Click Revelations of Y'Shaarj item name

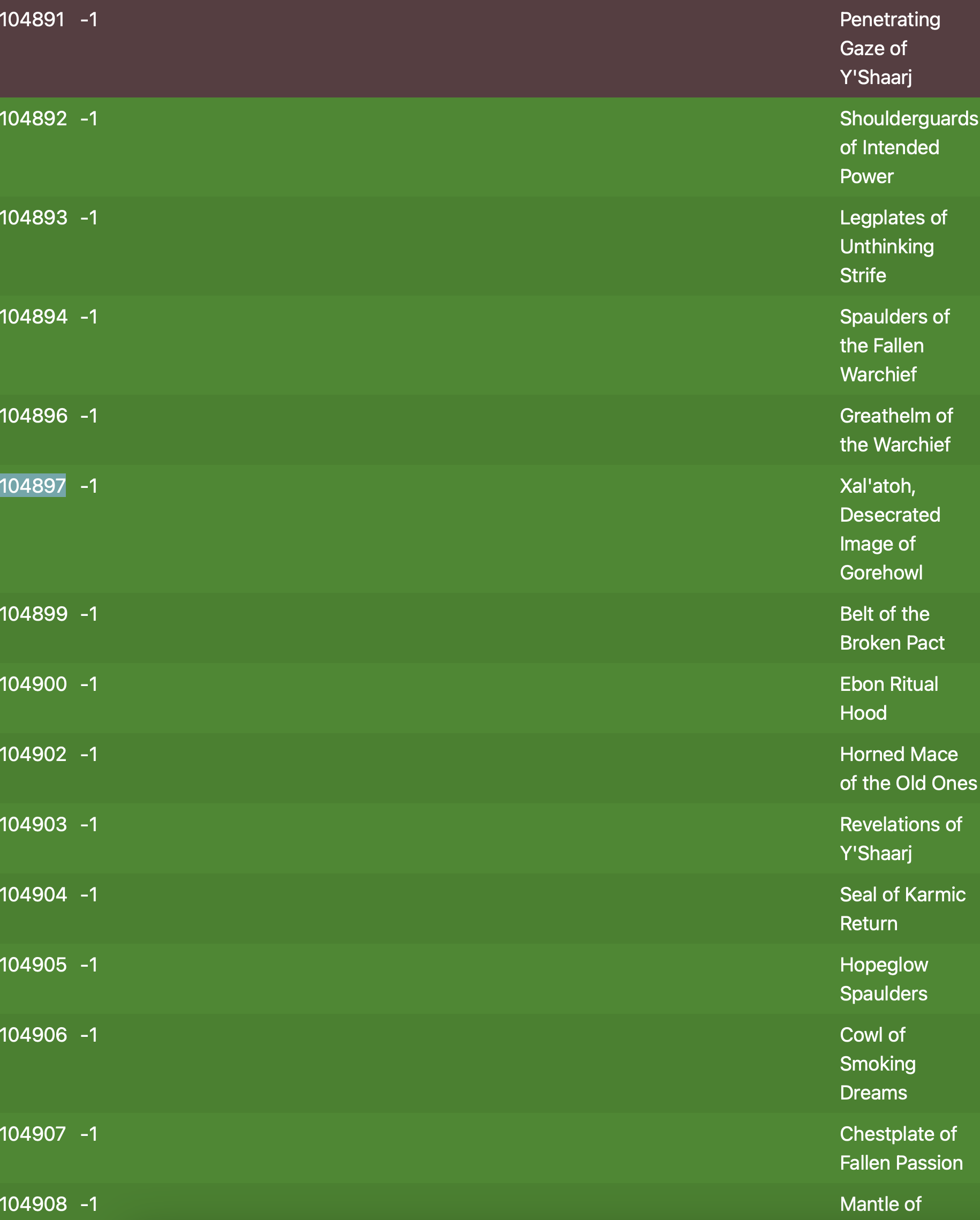pyautogui.click(x=901, y=839)
